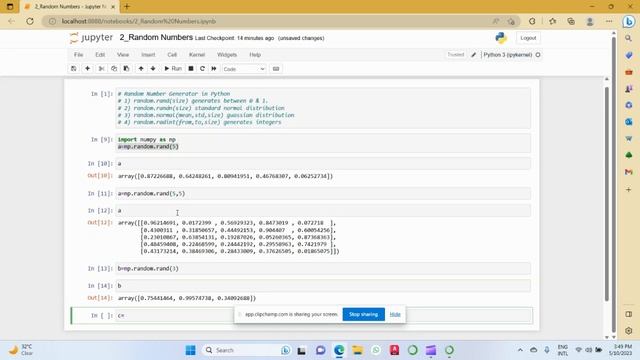
Task: Save notebook with the floppy disk icon
Action: click(73, 69)
